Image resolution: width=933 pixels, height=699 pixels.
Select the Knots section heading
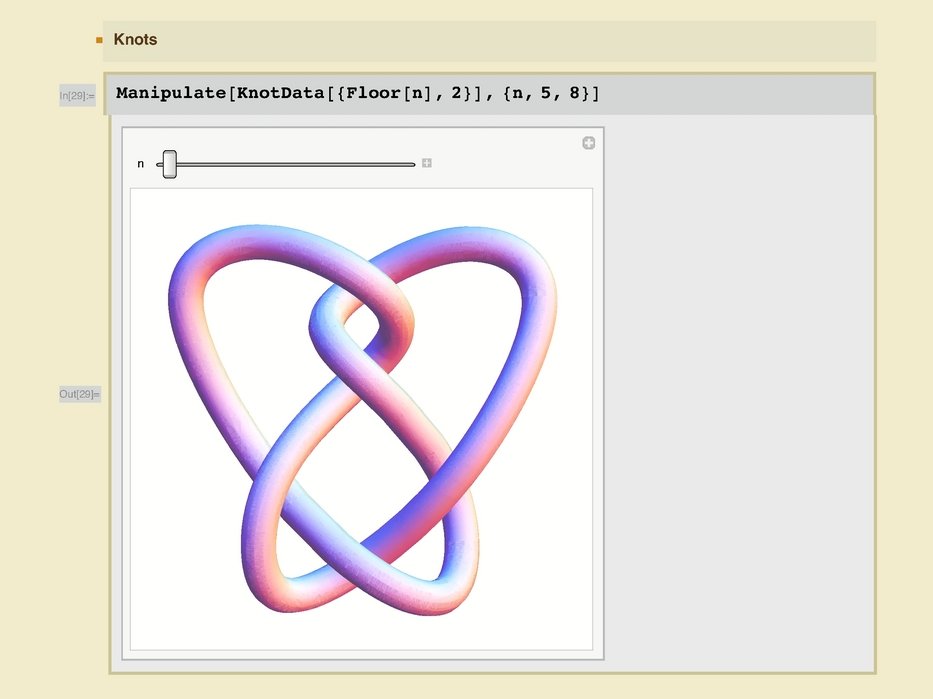[x=135, y=40]
